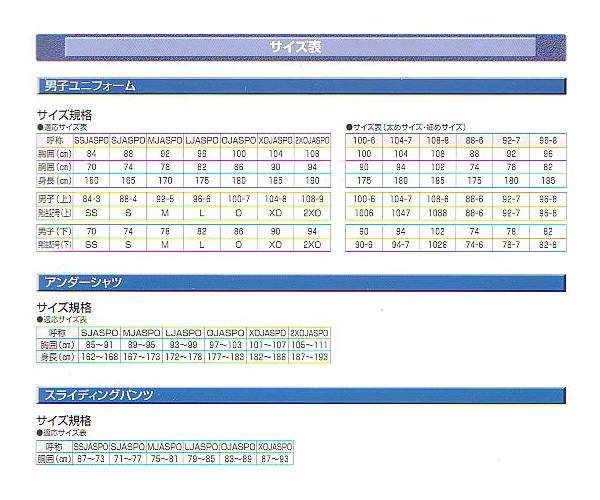Click the 108-9 cell in 男子(上) row
The width and height of the screenshot is (600, 500).
(x=312, y=200)
